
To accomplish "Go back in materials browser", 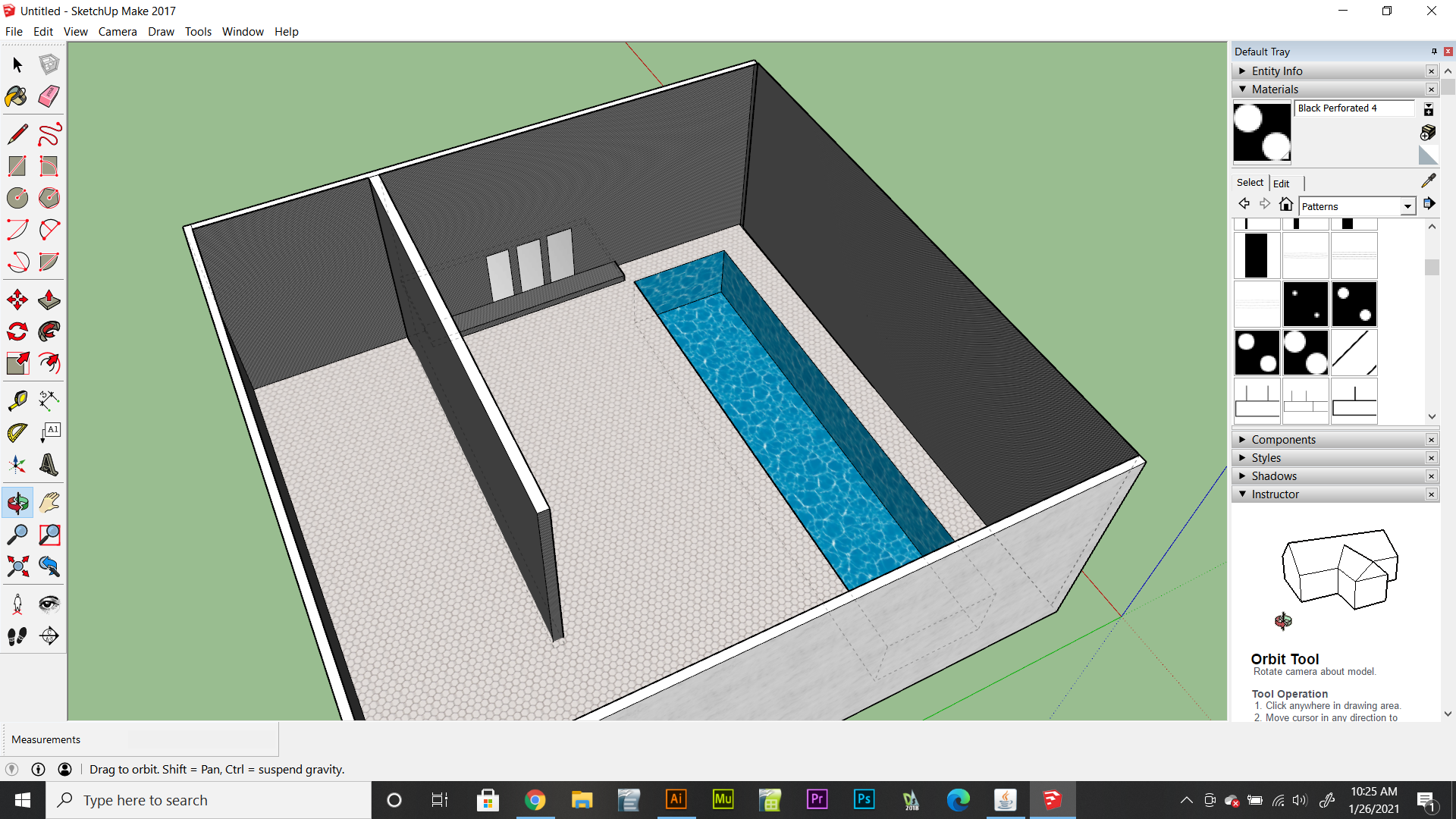I will coord(1244,204).
